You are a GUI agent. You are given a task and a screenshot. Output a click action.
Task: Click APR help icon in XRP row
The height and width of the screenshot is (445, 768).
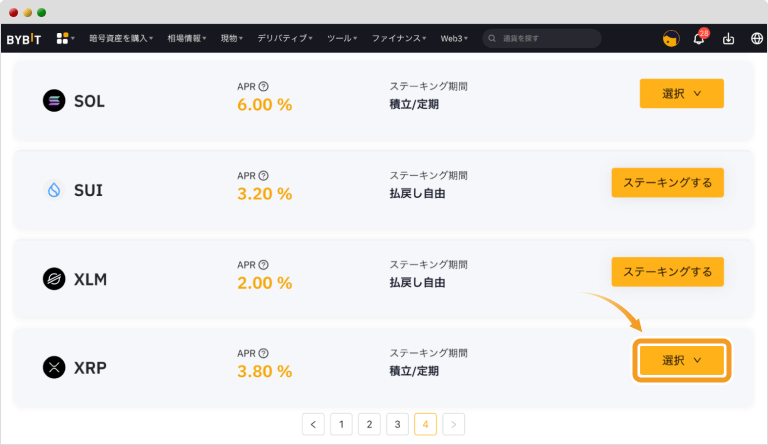[264, 353]
